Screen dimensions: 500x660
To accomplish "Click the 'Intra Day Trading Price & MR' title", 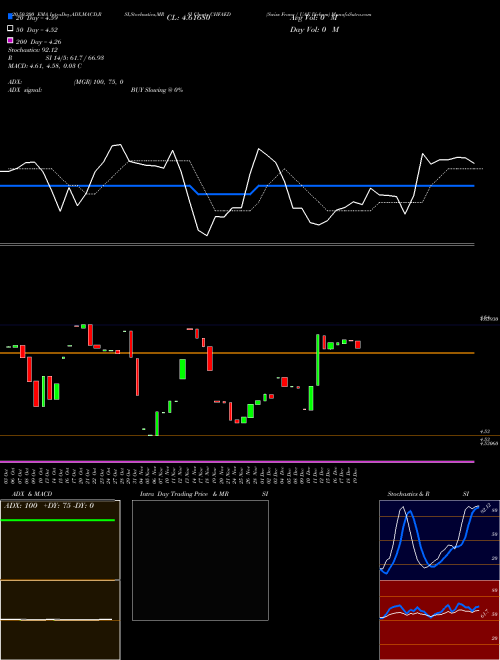I will click(184, 494).
